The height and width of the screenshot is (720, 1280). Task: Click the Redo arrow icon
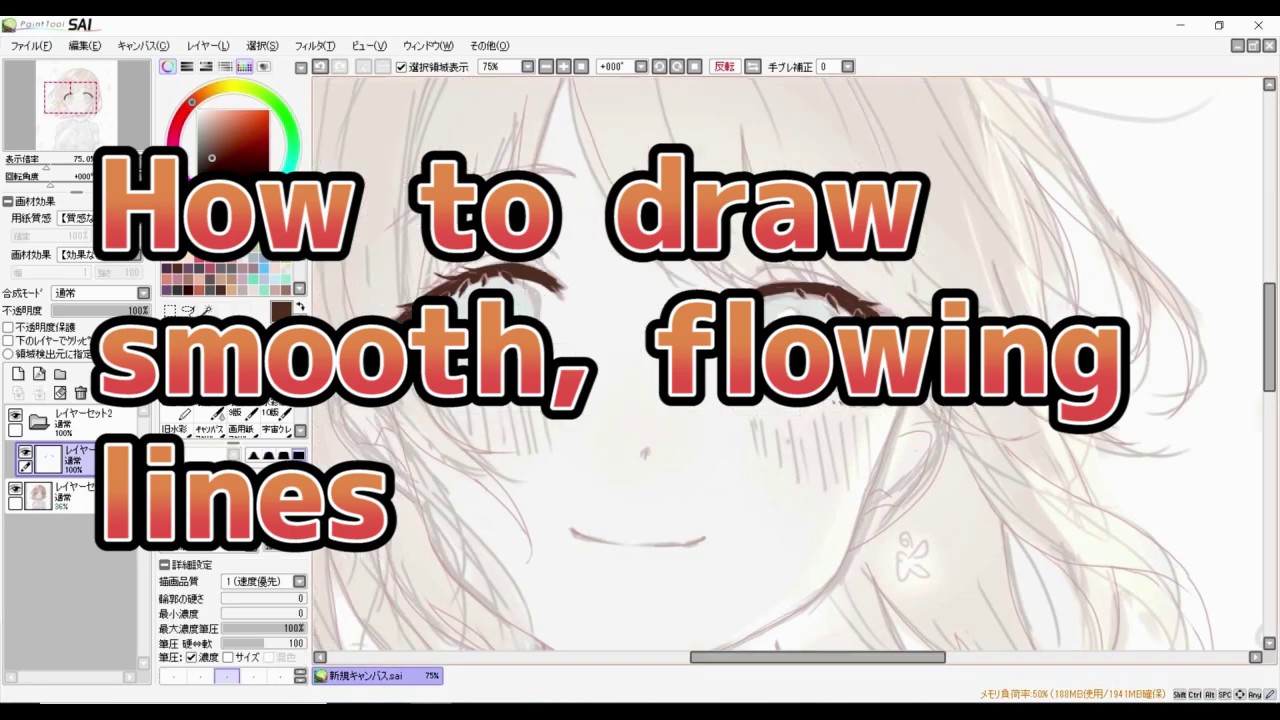[340, 67]
